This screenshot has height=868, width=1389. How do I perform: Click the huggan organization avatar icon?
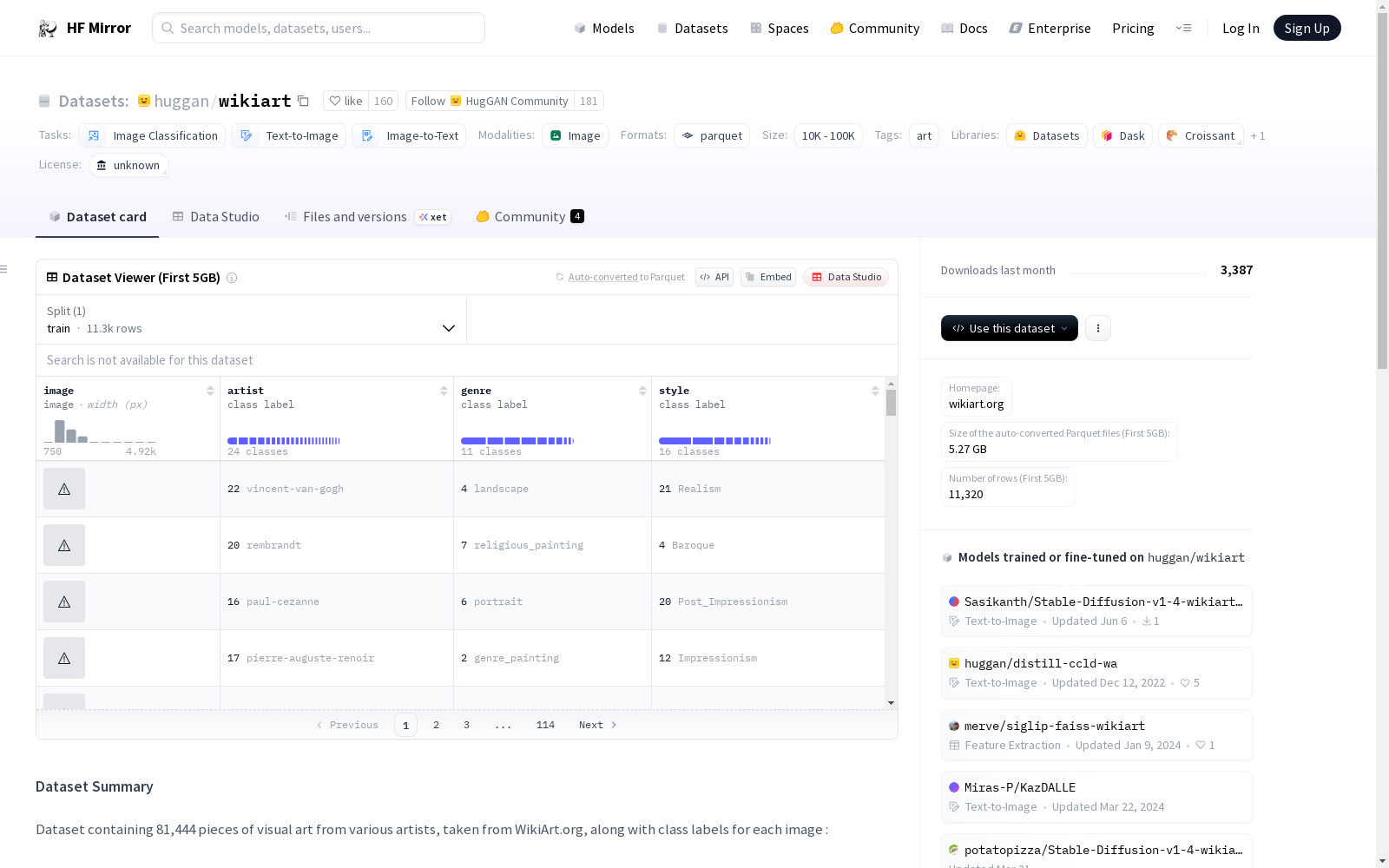tap(144, 101)
